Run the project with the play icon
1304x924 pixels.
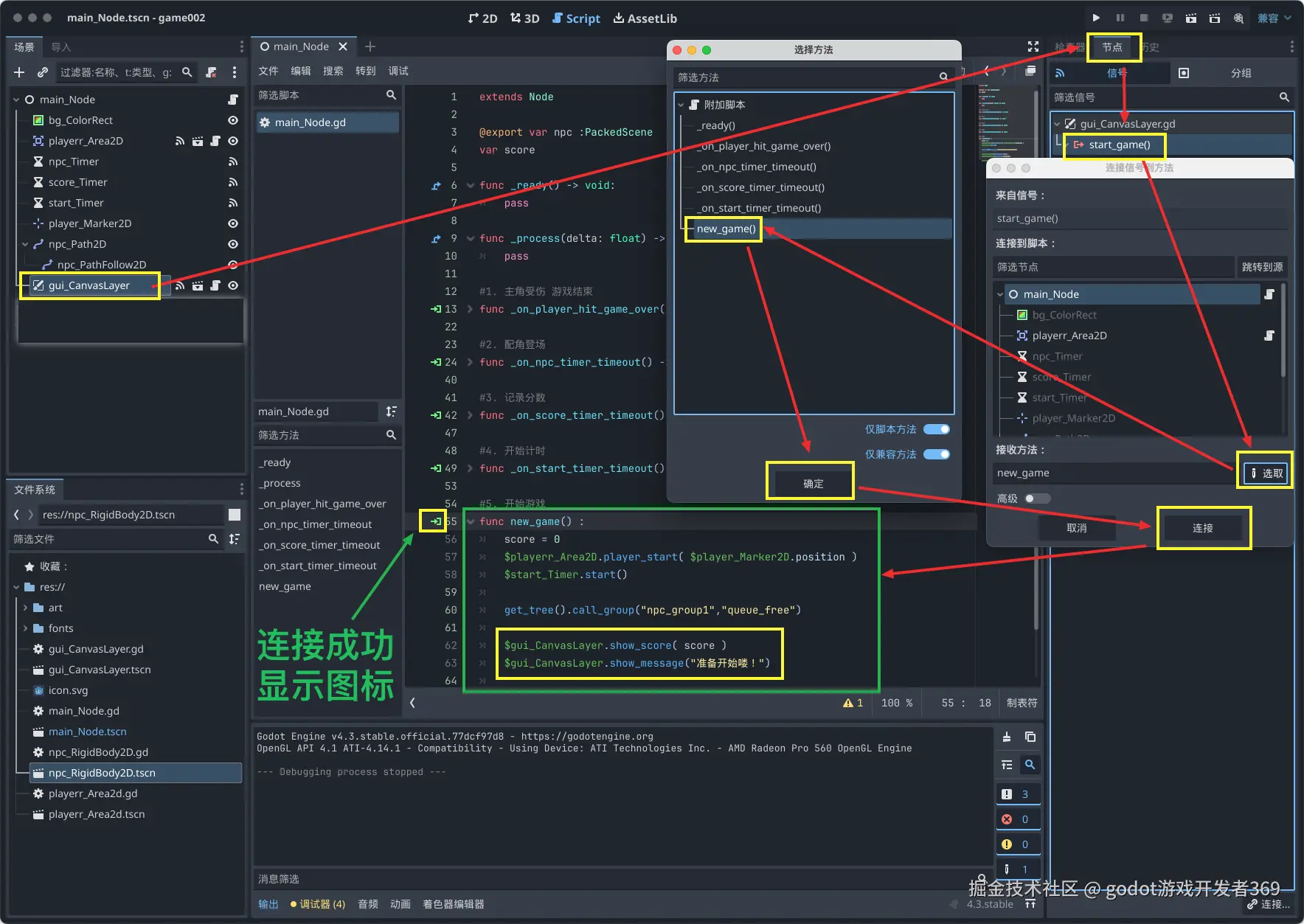pyautogui.click(x=1096, y=18)
